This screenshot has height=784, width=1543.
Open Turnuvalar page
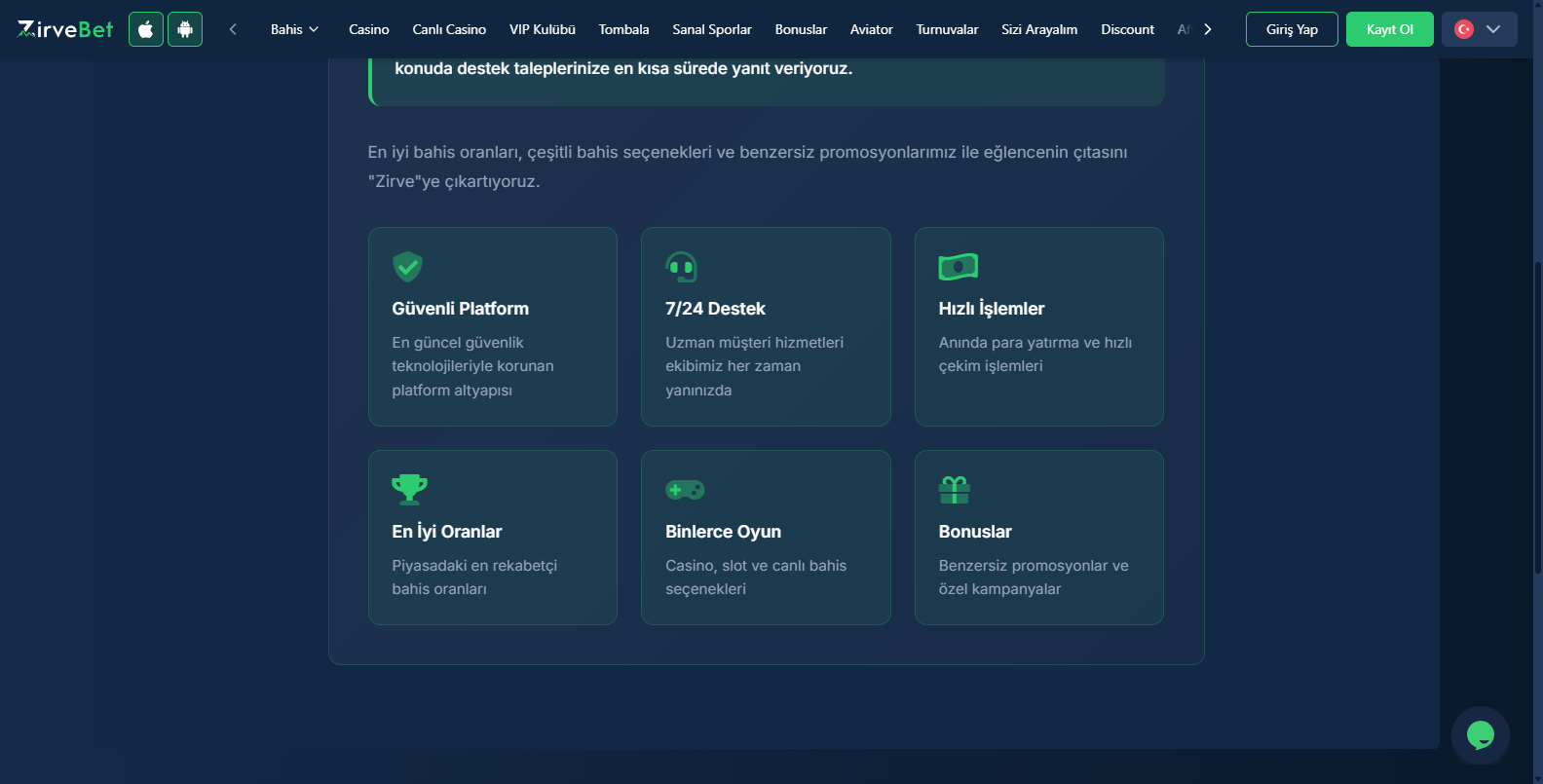point(947,29)
